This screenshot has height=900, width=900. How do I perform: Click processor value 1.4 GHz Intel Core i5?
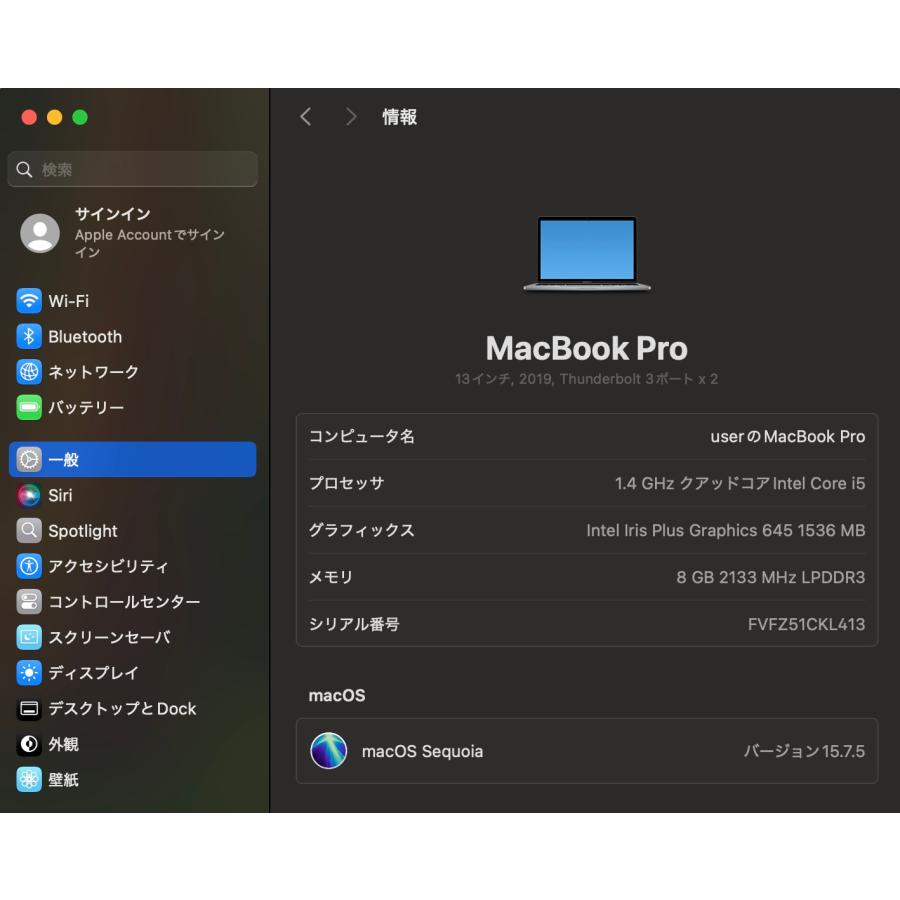pyautogui.click(x=740, y=483)
